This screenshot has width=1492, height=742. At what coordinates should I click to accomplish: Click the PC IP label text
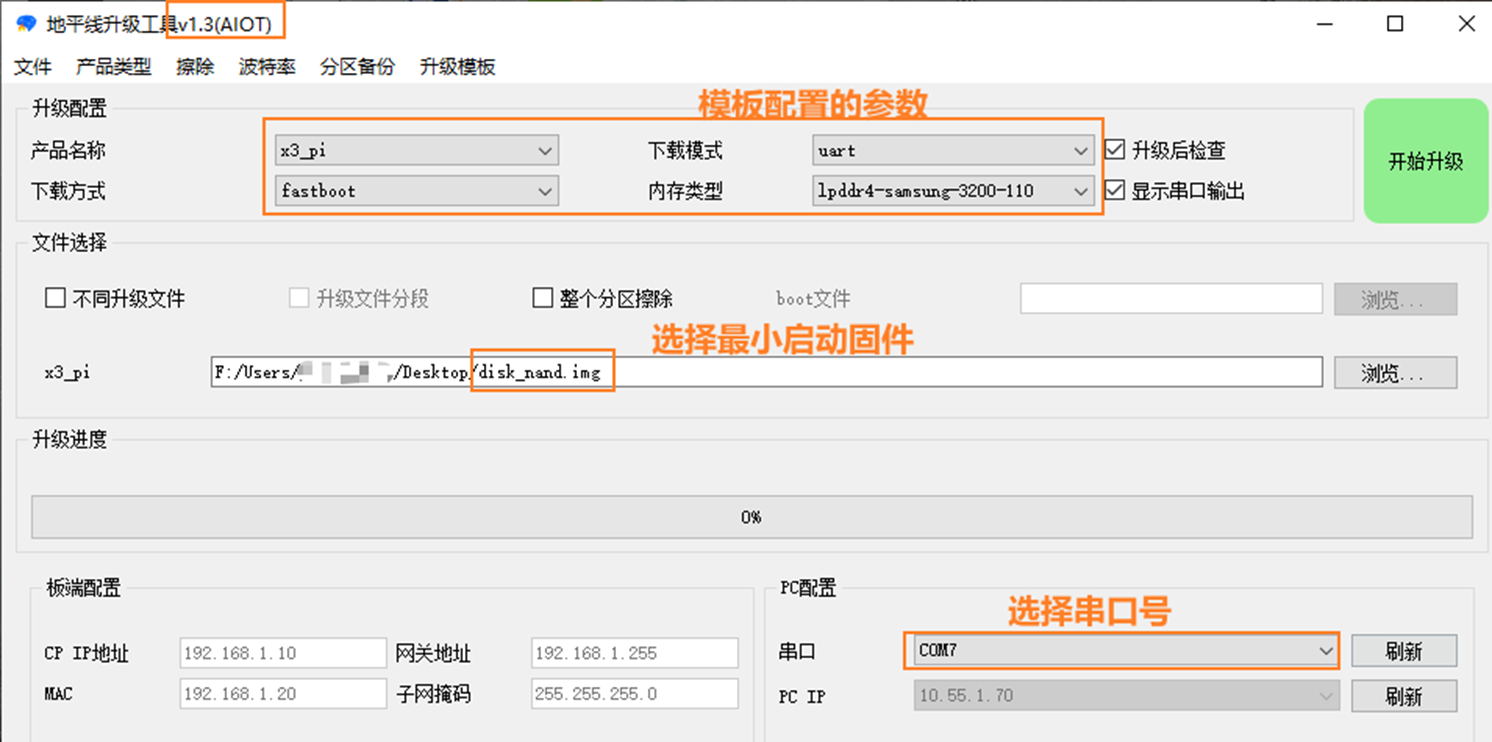[802, 696]
